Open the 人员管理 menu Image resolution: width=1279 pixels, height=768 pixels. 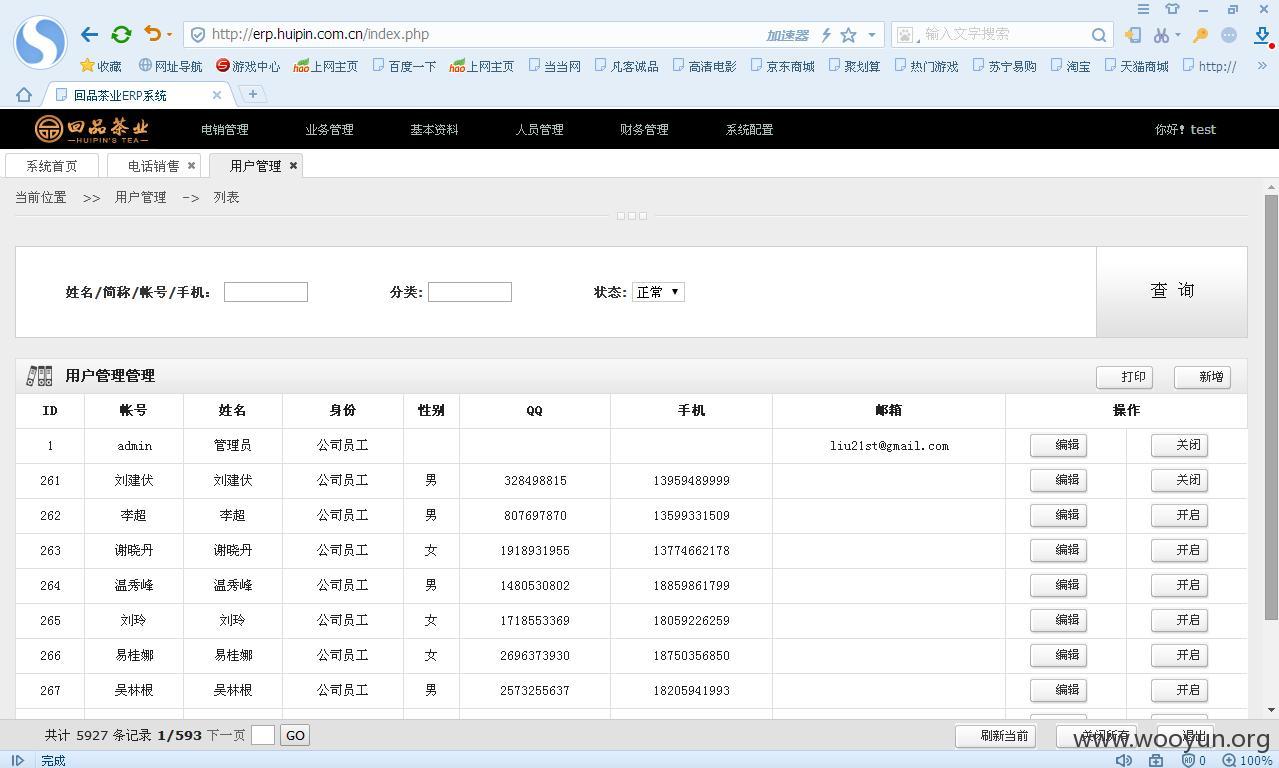[x=539, y=129]
